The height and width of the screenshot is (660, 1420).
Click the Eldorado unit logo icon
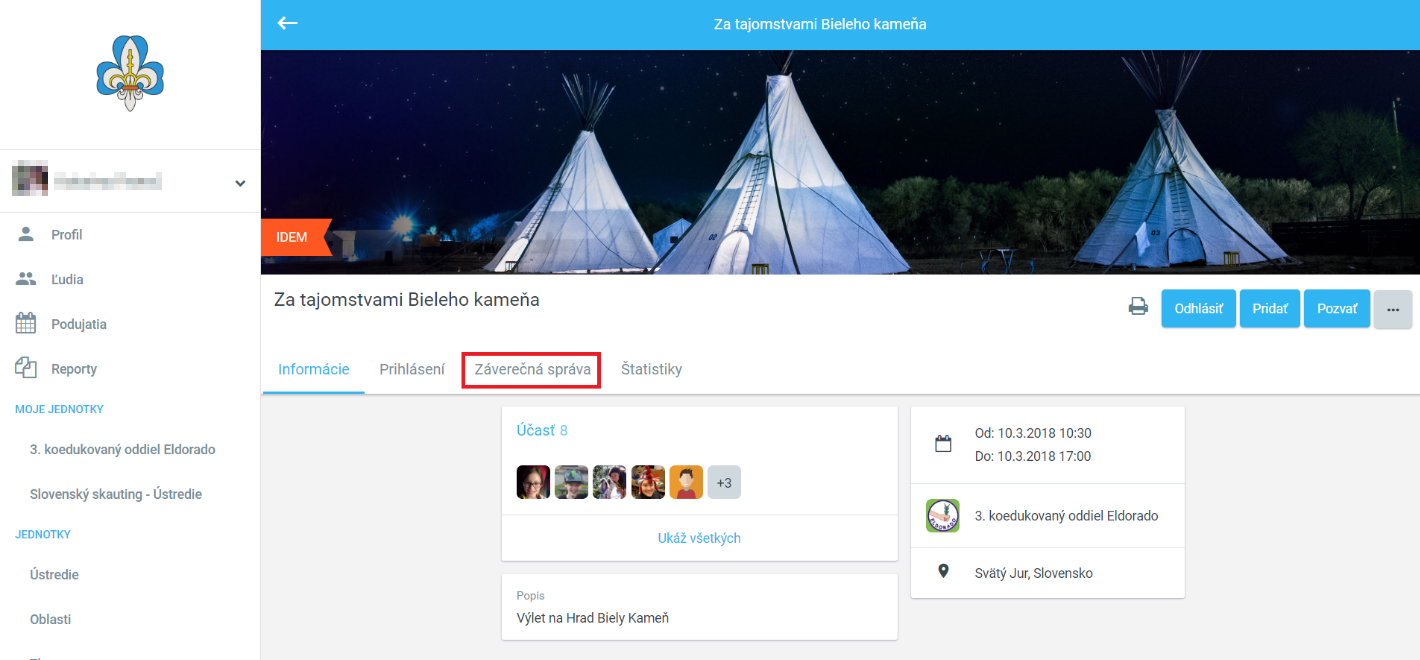point(943,516)
